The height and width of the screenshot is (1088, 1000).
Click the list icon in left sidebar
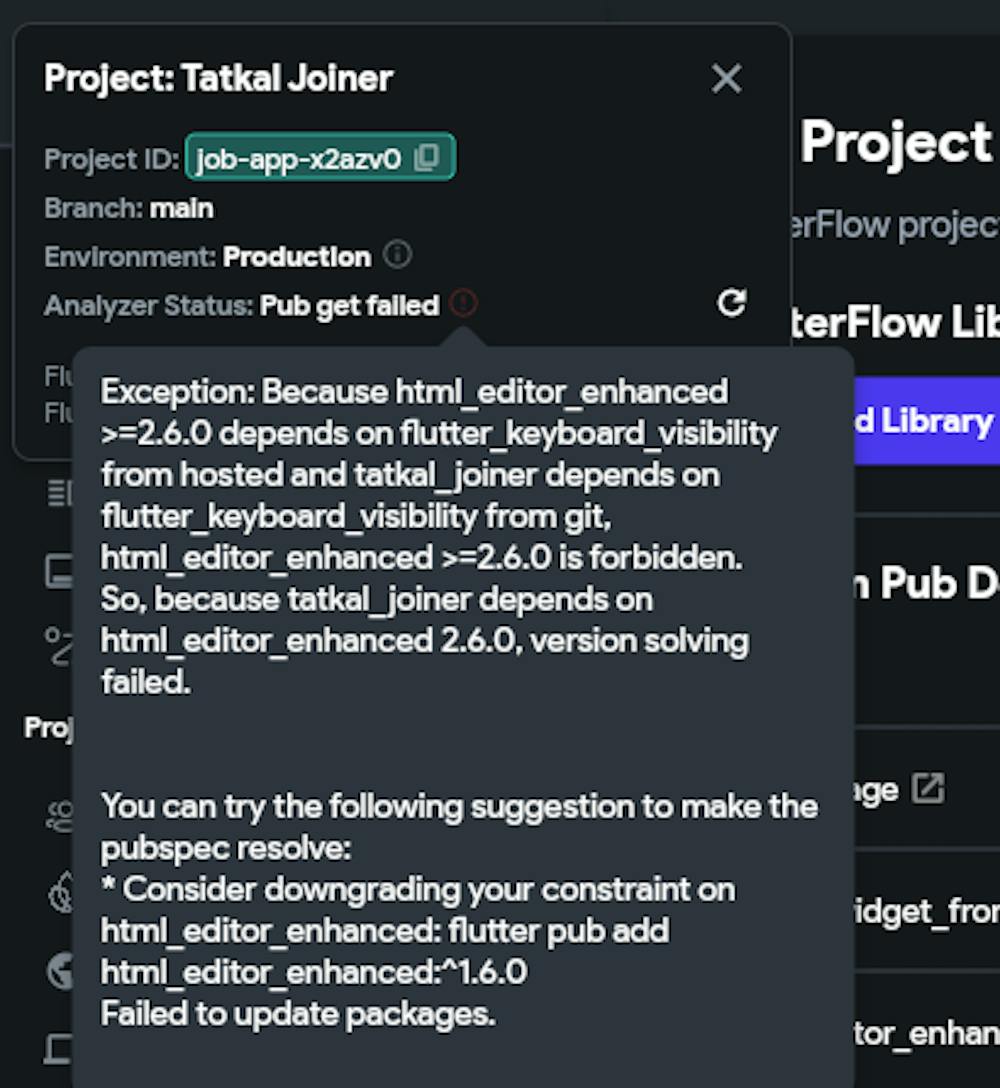[x=59, y=492]
